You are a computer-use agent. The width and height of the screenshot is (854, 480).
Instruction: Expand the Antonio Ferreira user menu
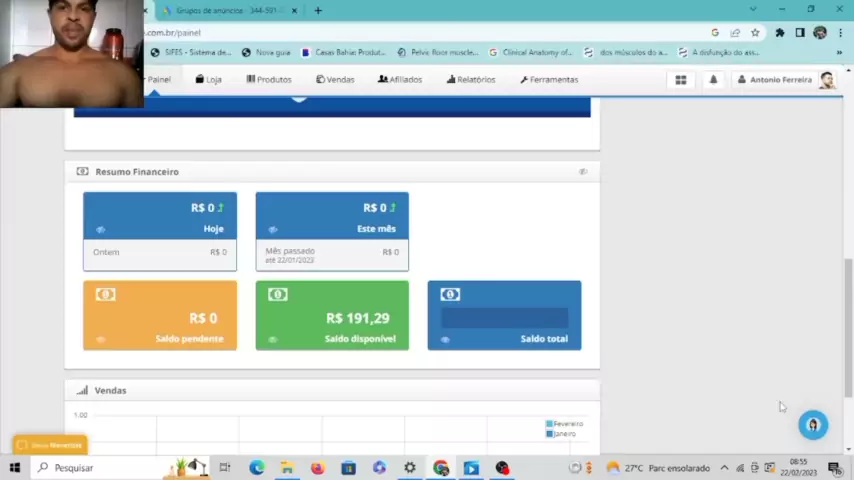point(786,80)
